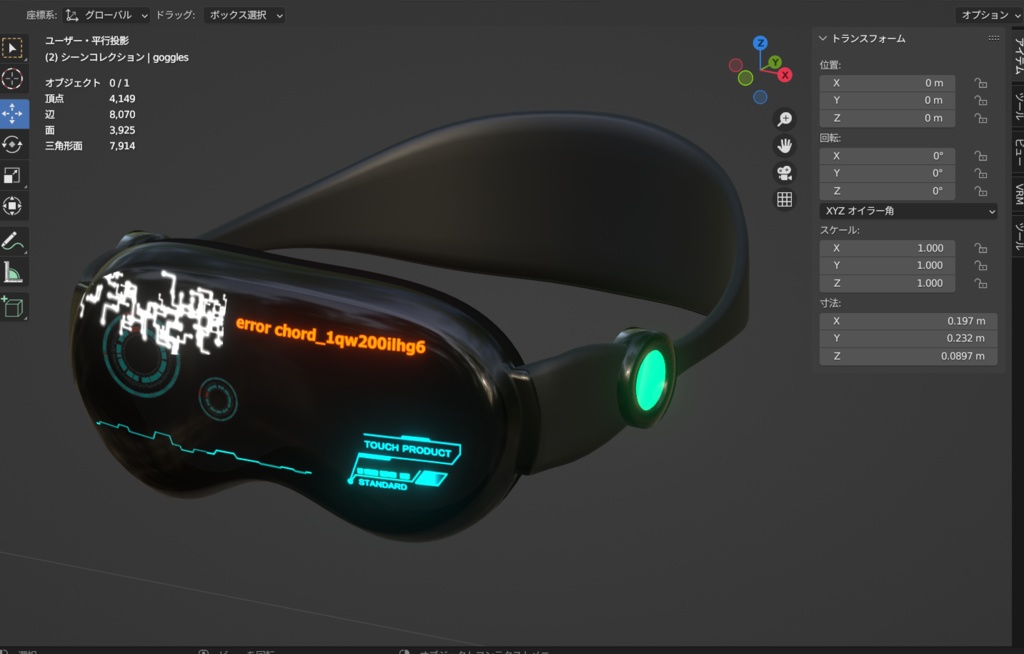
Task: Open the オプション menu
Action: (x=986, y=14)
